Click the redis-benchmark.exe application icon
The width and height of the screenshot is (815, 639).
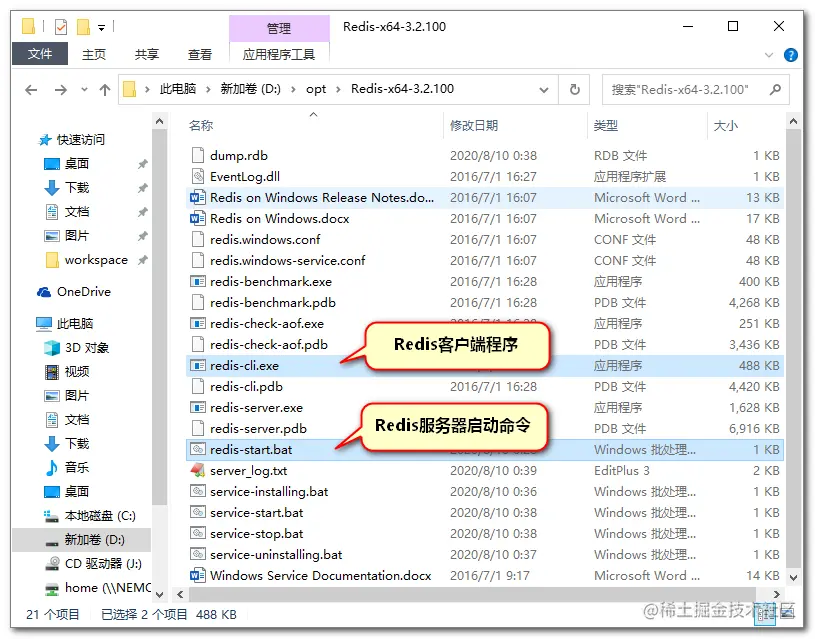pos(198,281)
